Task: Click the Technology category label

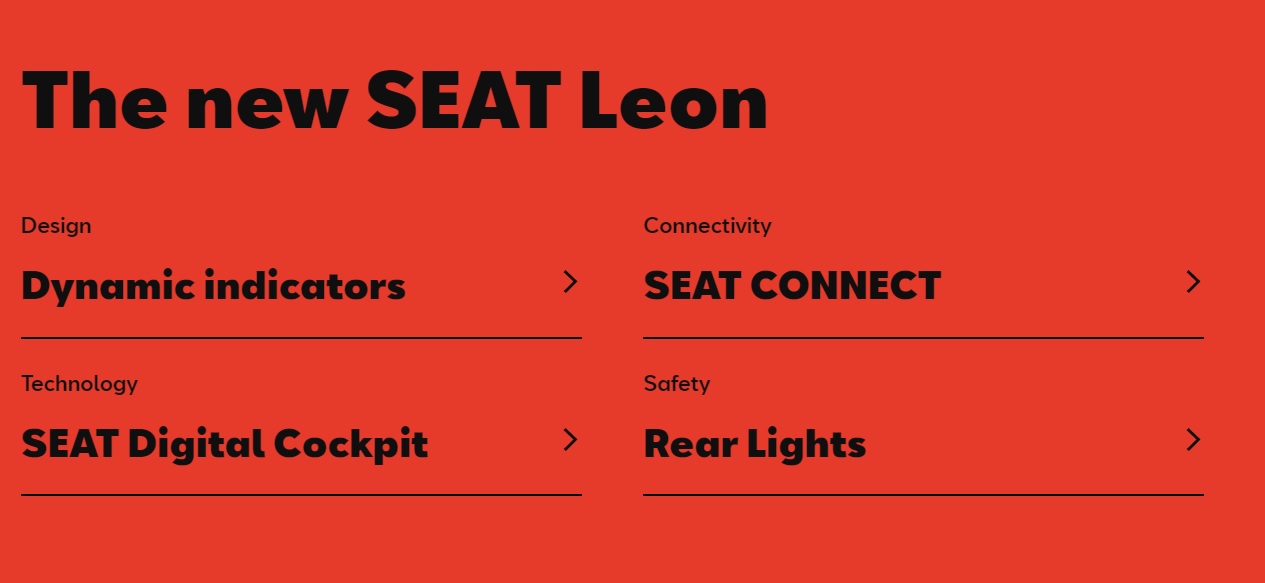Action: pos(79,384)
